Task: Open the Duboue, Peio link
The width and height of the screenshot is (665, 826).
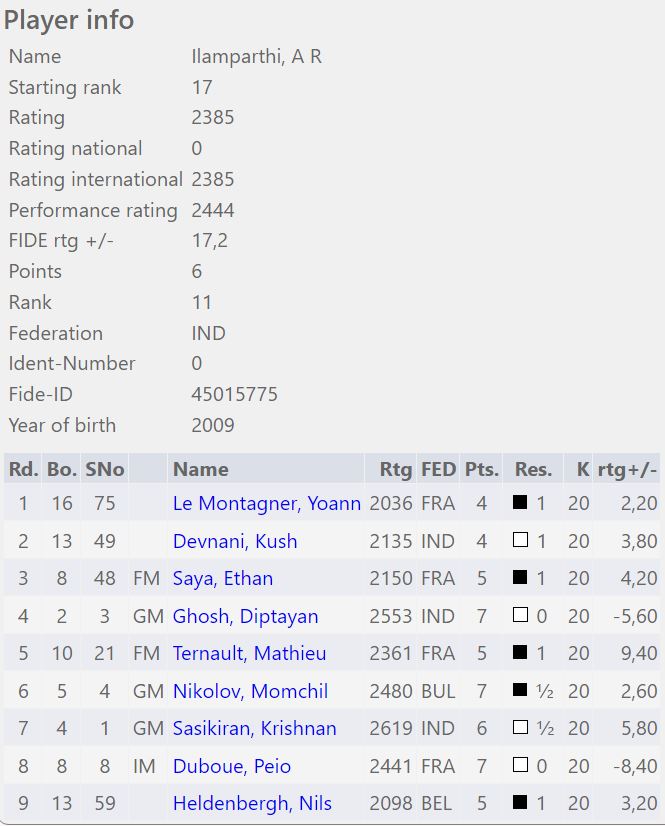Action: click(231, 766)
